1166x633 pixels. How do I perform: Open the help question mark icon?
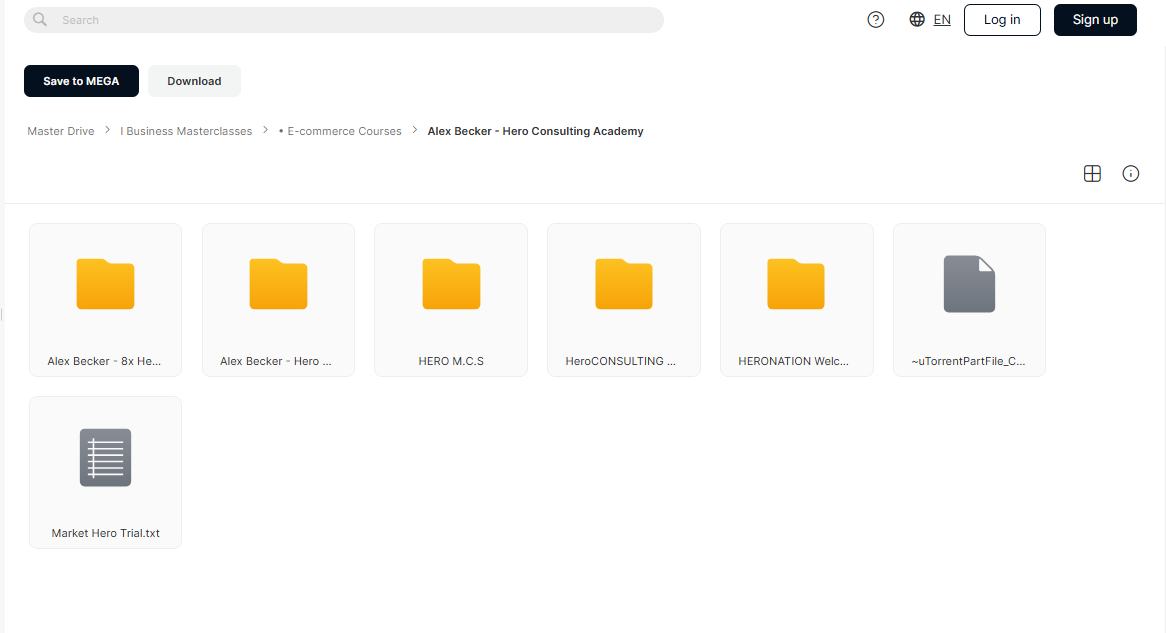coord(876,20)
